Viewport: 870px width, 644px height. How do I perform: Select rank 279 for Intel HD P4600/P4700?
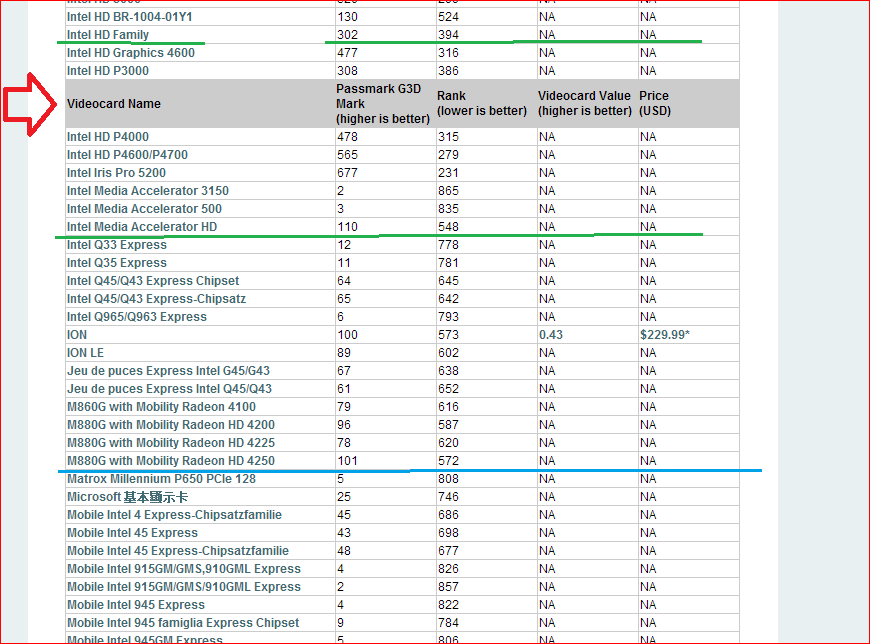[x=448, y=155]
